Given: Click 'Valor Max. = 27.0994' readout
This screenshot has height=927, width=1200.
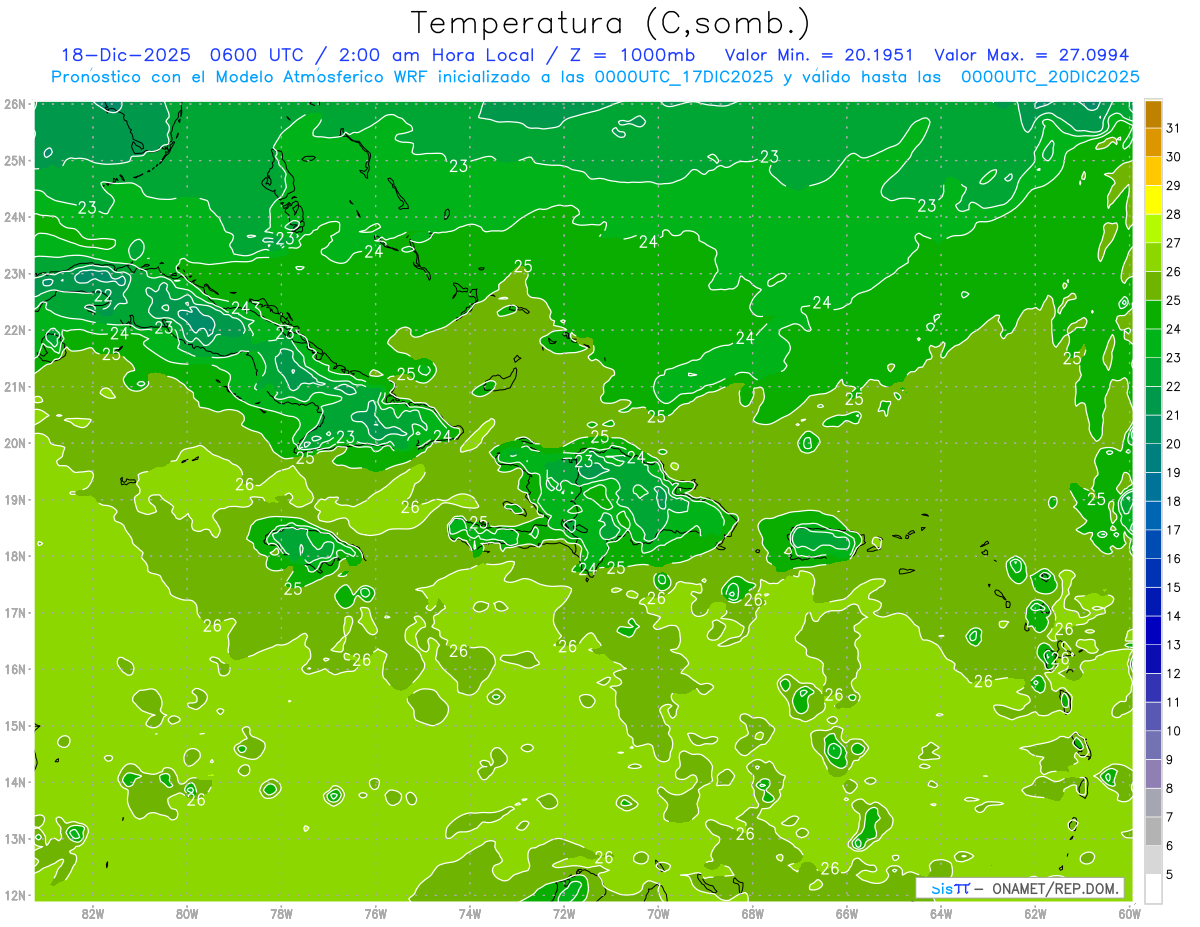Looking at the screenshot, I should click(x=1031, y=55).
